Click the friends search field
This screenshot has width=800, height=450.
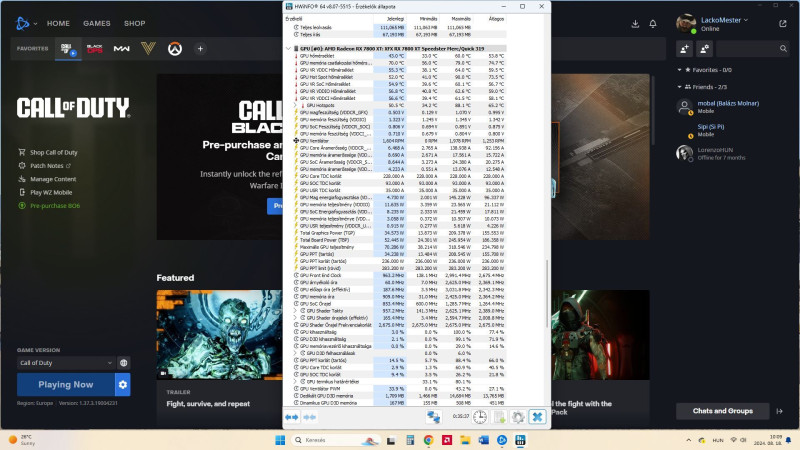(x=752, y=49)
